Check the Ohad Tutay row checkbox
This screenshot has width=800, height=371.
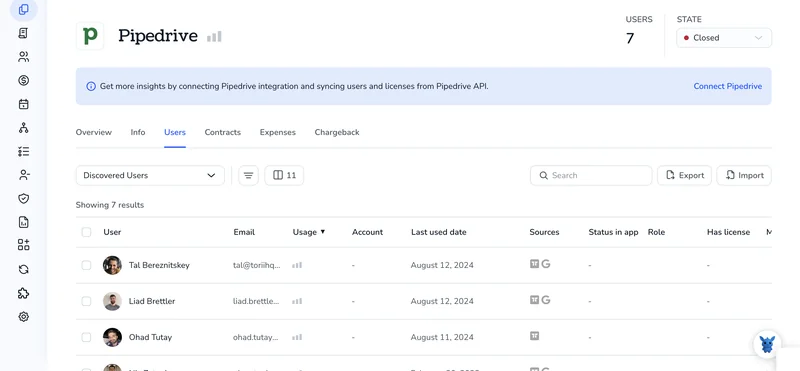(86, 337)
